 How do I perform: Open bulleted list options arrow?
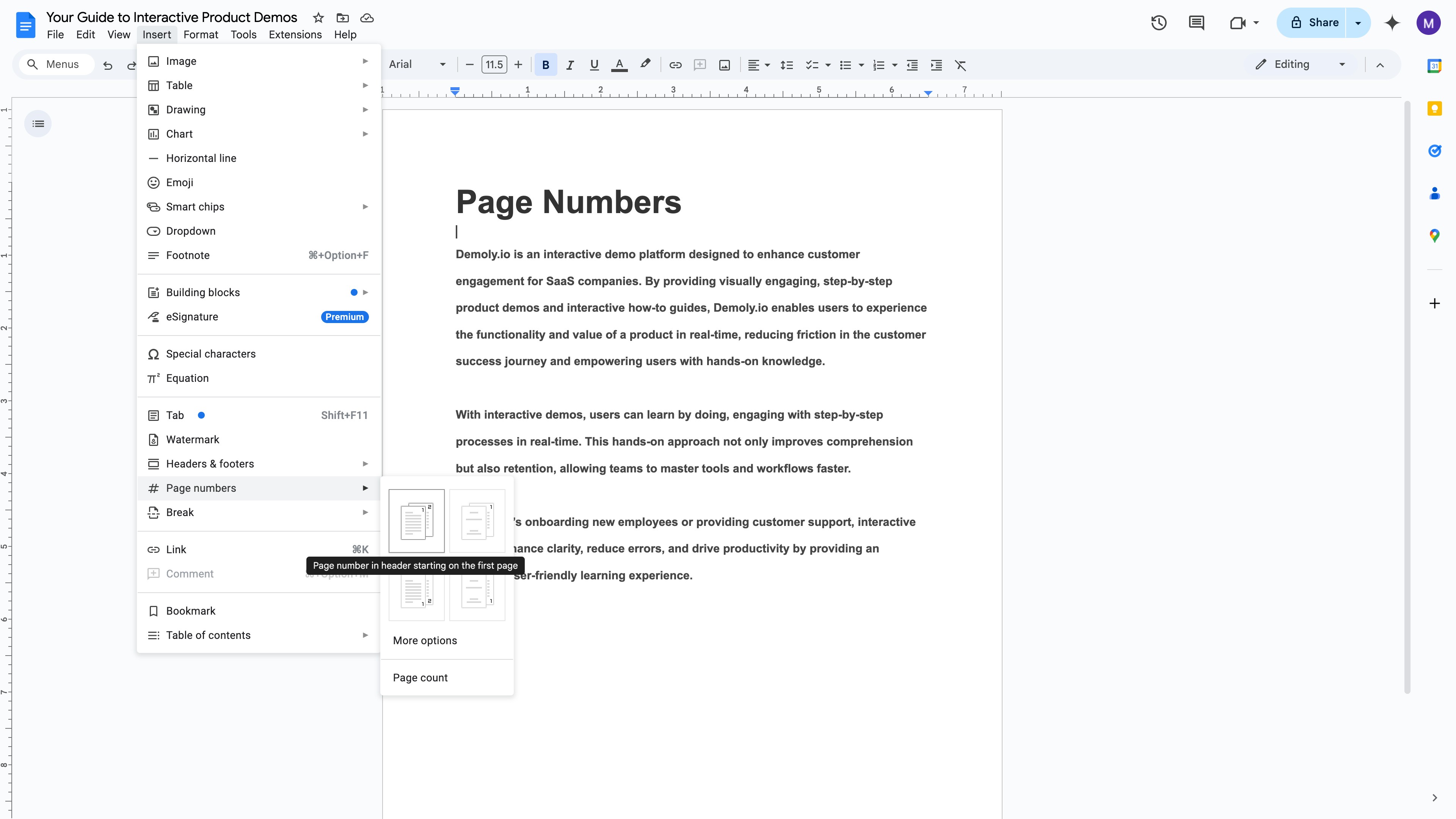point(861,65)
